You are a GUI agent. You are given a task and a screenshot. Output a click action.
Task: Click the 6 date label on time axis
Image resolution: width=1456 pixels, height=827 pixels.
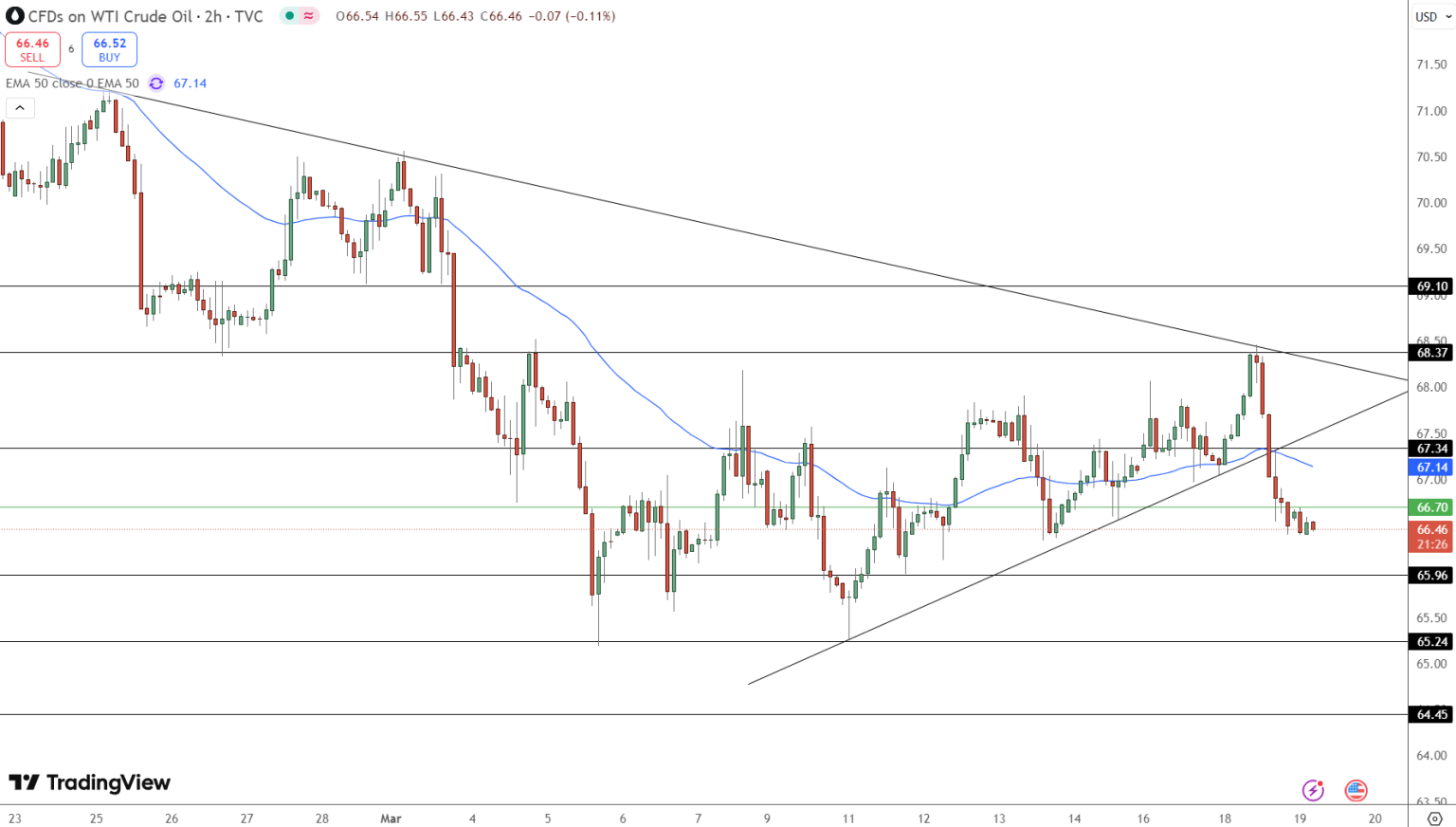coord(623,818)
